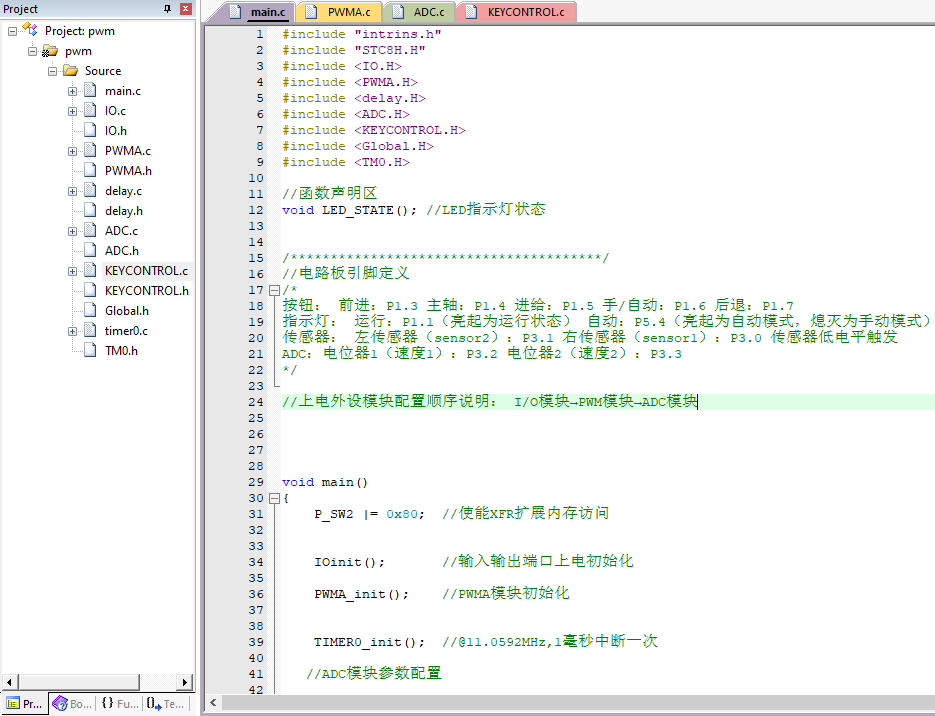Select TM0.h in the project tree
This screenshot has width=935, height=716.
[x=121, y=351]
